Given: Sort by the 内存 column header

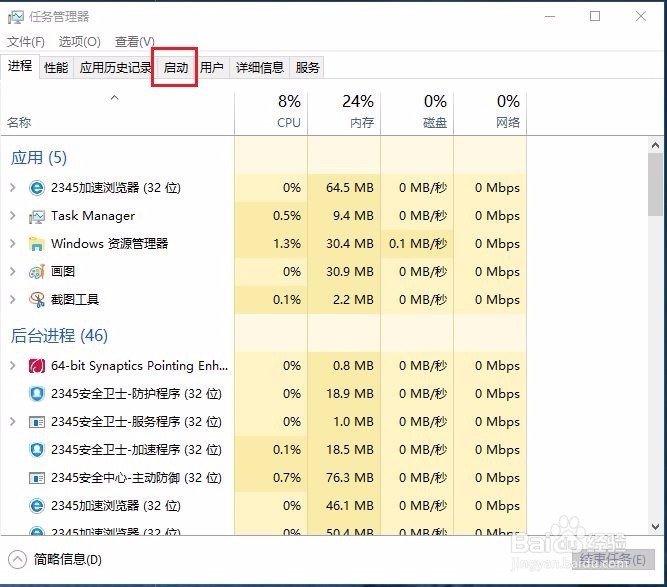Looking at the screenshot, I should pyautogui.click(x=344, y=113).
